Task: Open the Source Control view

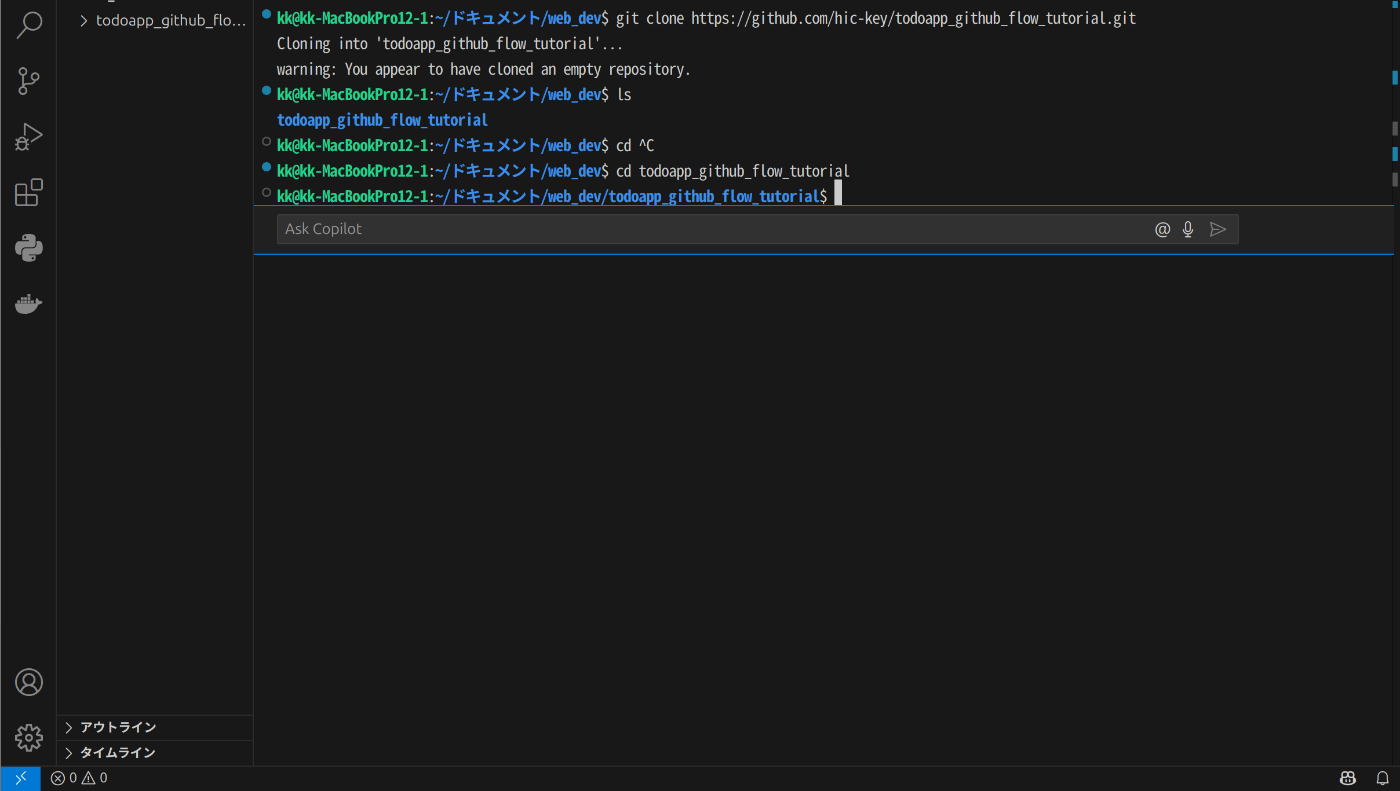Action: 29,81
